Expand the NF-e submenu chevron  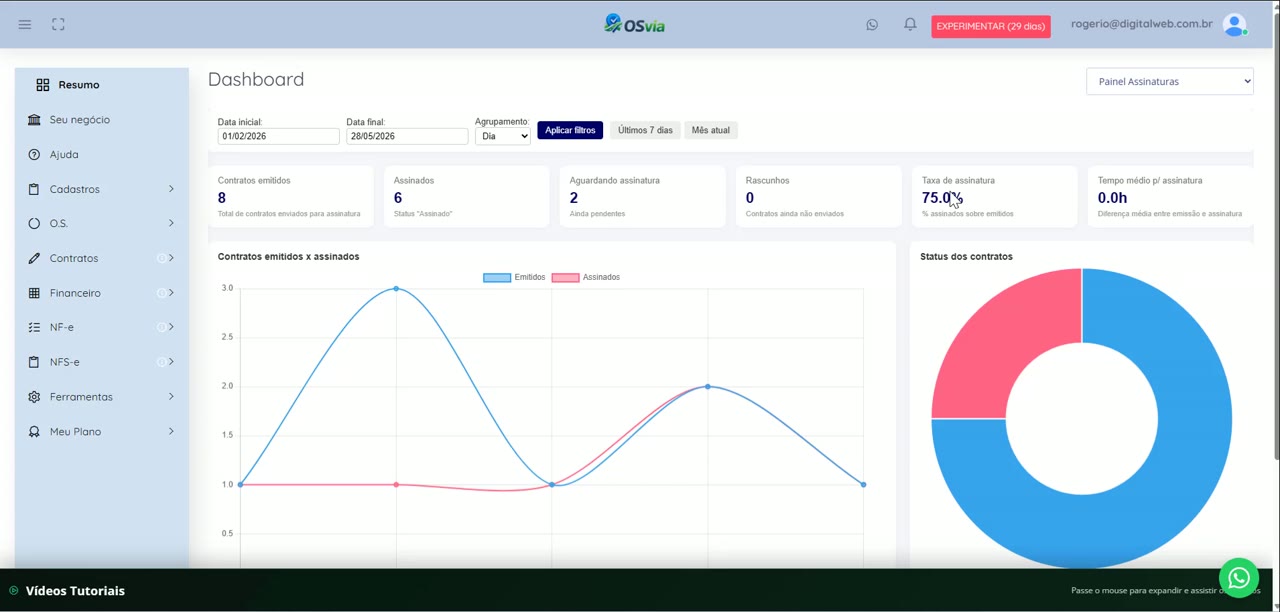coord(171,327)
